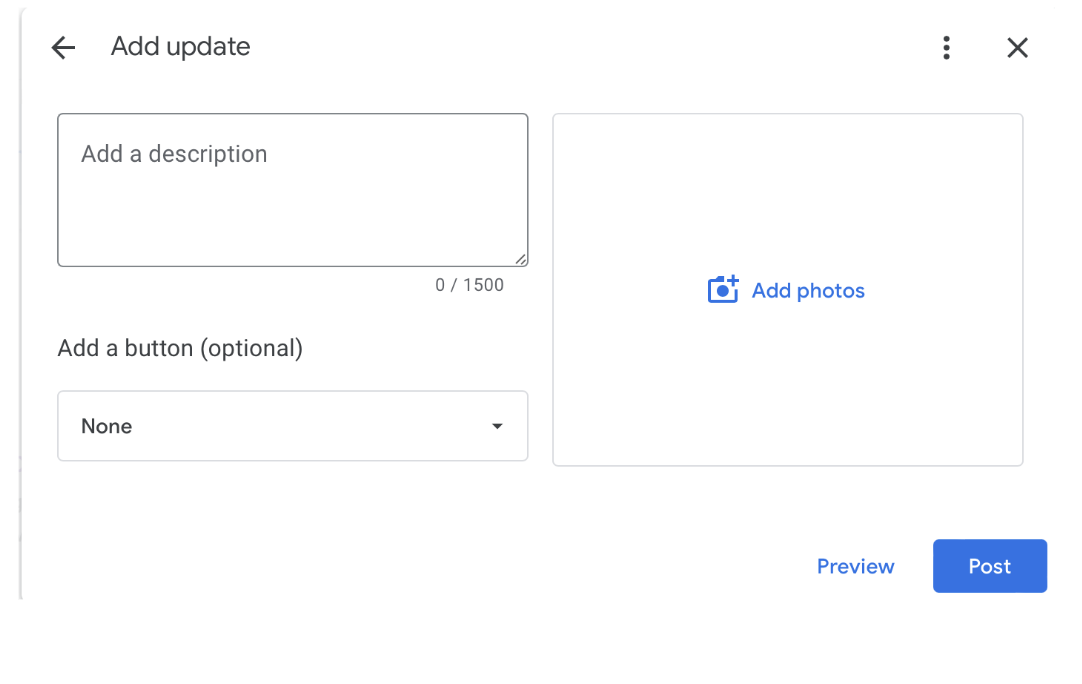
Task: Focus the Add a description text area
Action: tap(292, 190)
